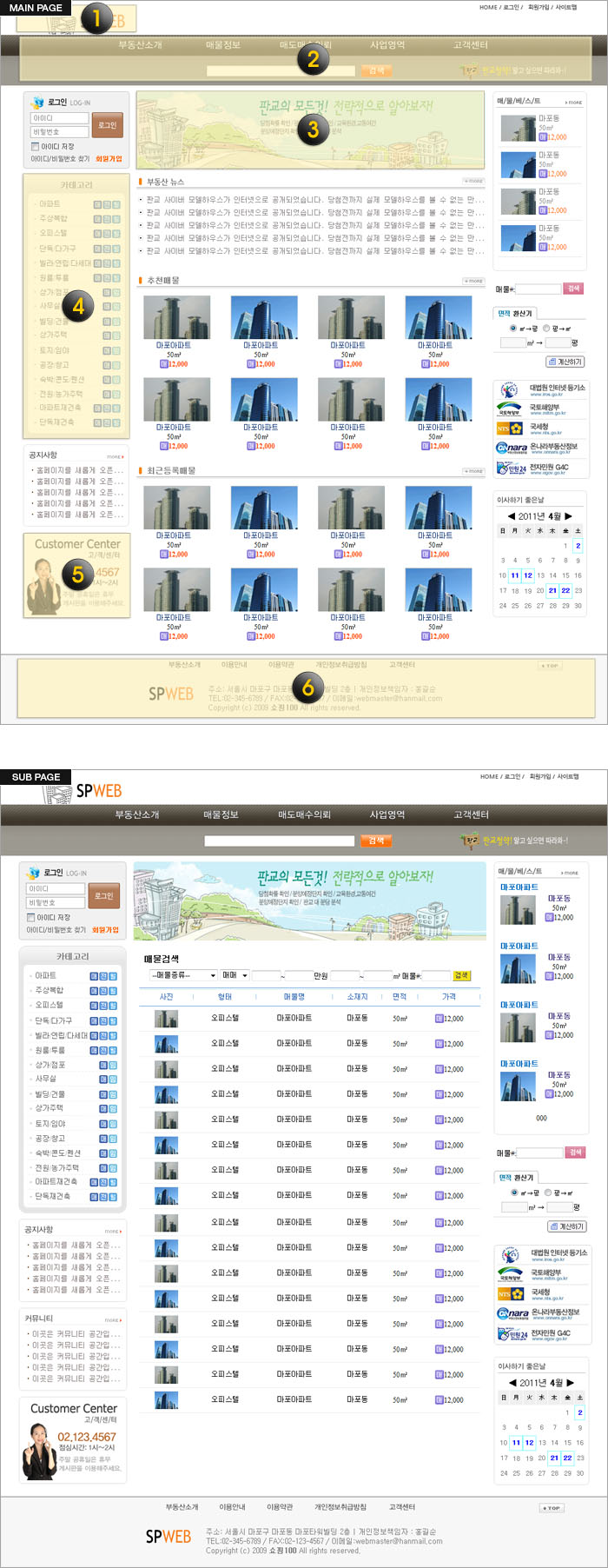Open the 매물종류 dropdown in the sub page search
Image resolution: width=608 pixels, height=1568 pixels.
(184, 975)
